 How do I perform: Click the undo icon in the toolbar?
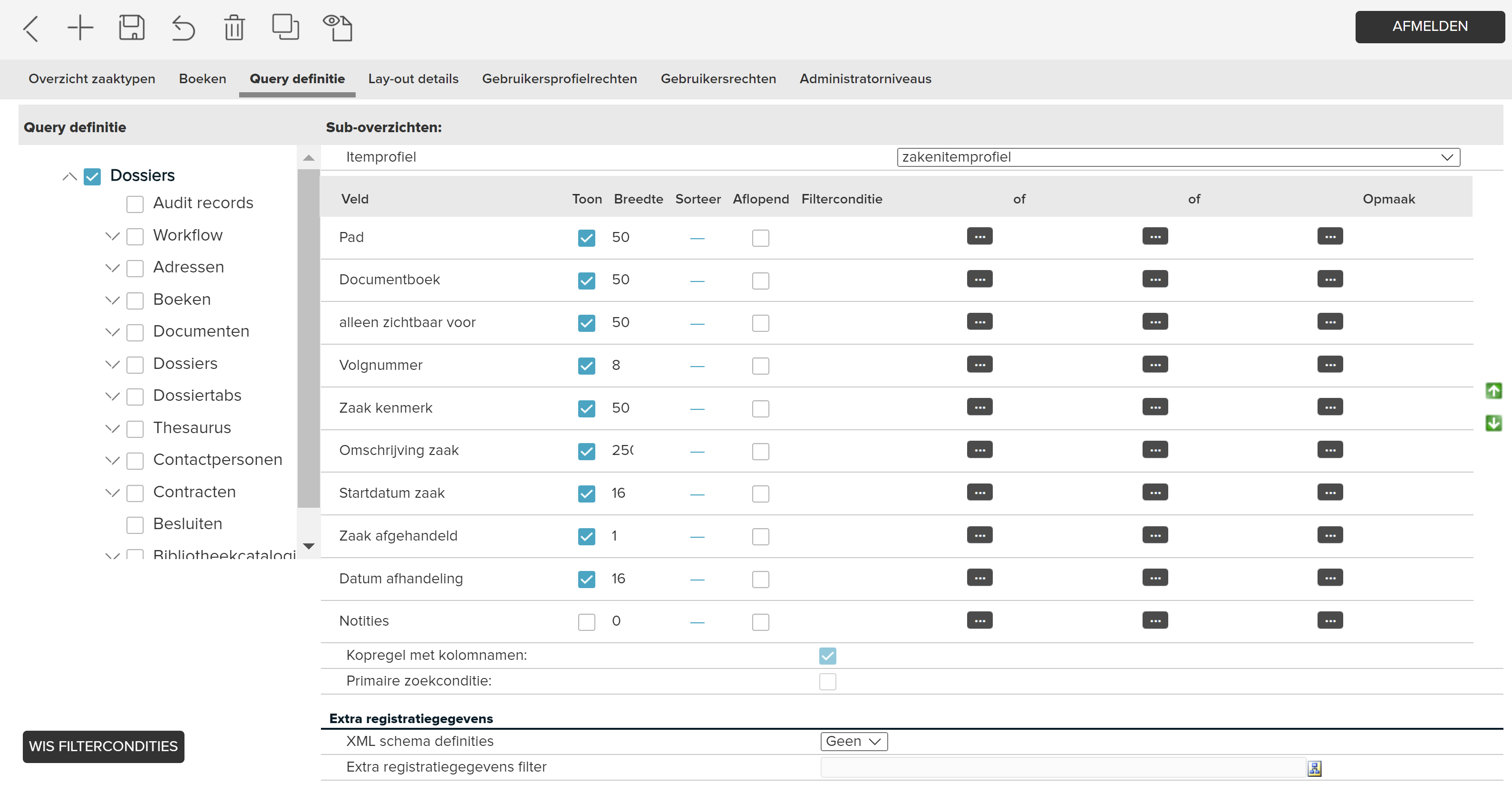click(x=182, y=27)
